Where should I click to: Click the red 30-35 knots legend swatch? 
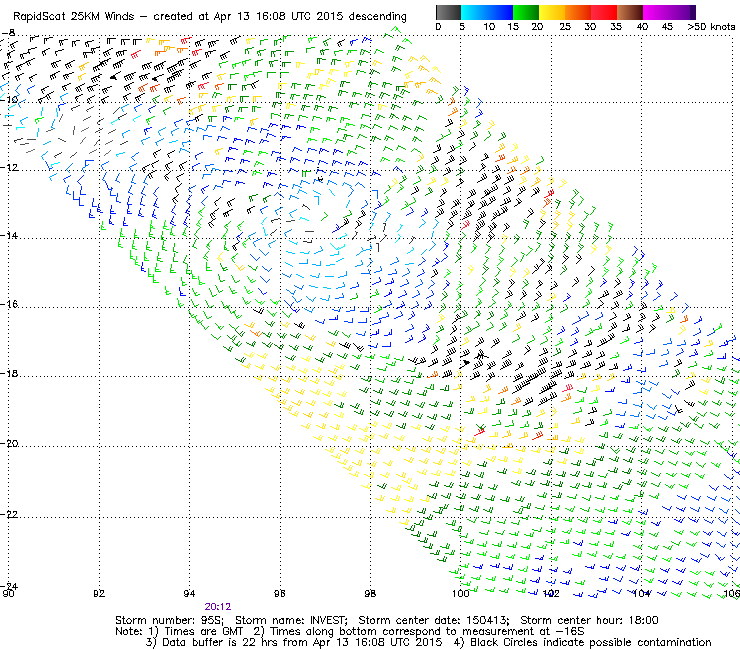tap(604, 12)
